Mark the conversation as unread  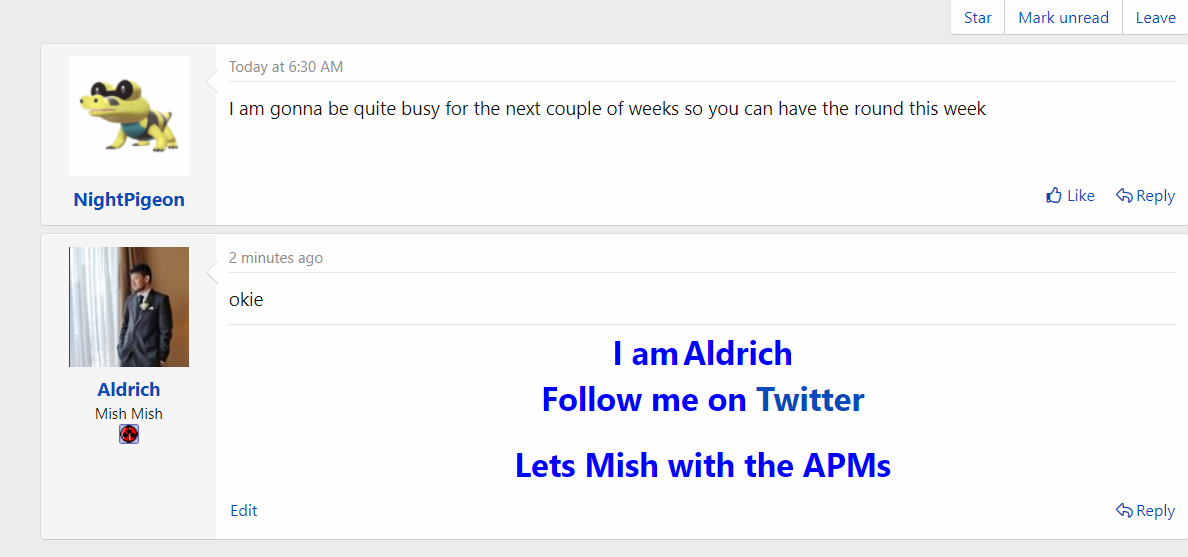[1063, 17]
